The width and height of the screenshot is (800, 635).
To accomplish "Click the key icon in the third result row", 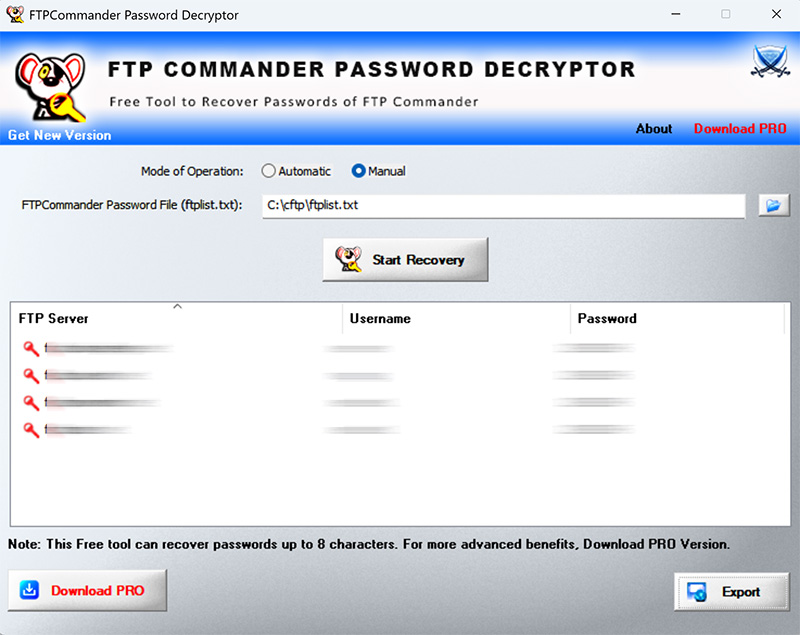I will point(31,402).
